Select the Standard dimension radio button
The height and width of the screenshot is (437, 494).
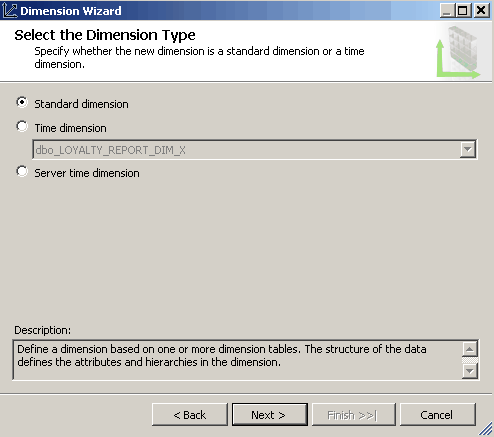coord(22,102)
